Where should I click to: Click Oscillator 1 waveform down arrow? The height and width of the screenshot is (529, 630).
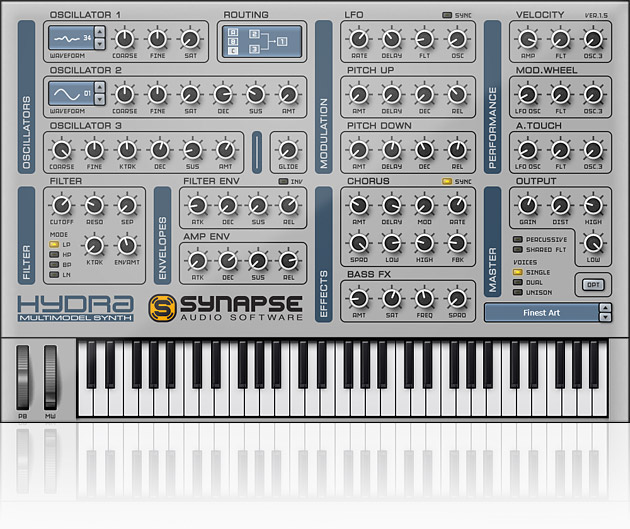point(100,43)
